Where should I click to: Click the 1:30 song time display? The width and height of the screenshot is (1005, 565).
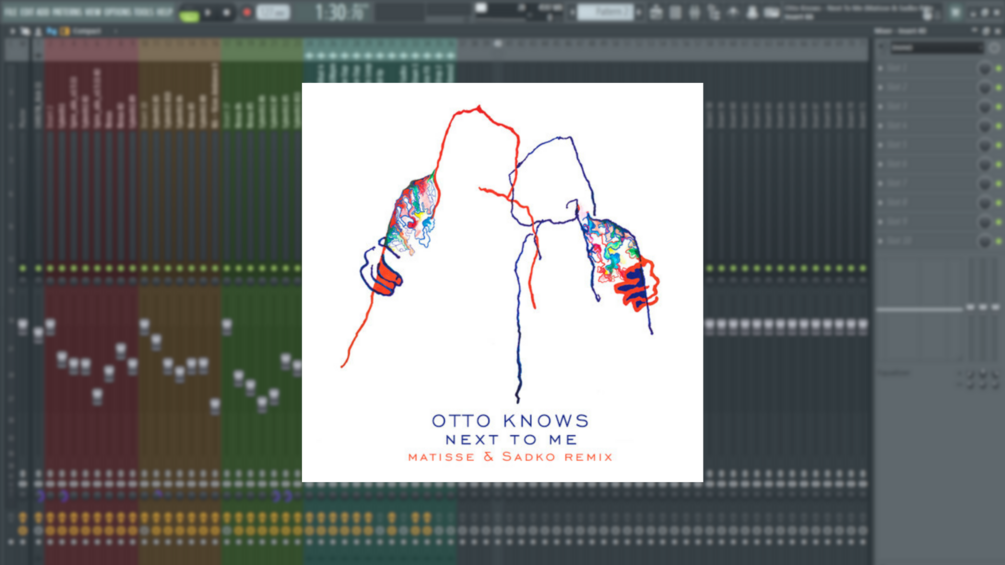[342, 12]
